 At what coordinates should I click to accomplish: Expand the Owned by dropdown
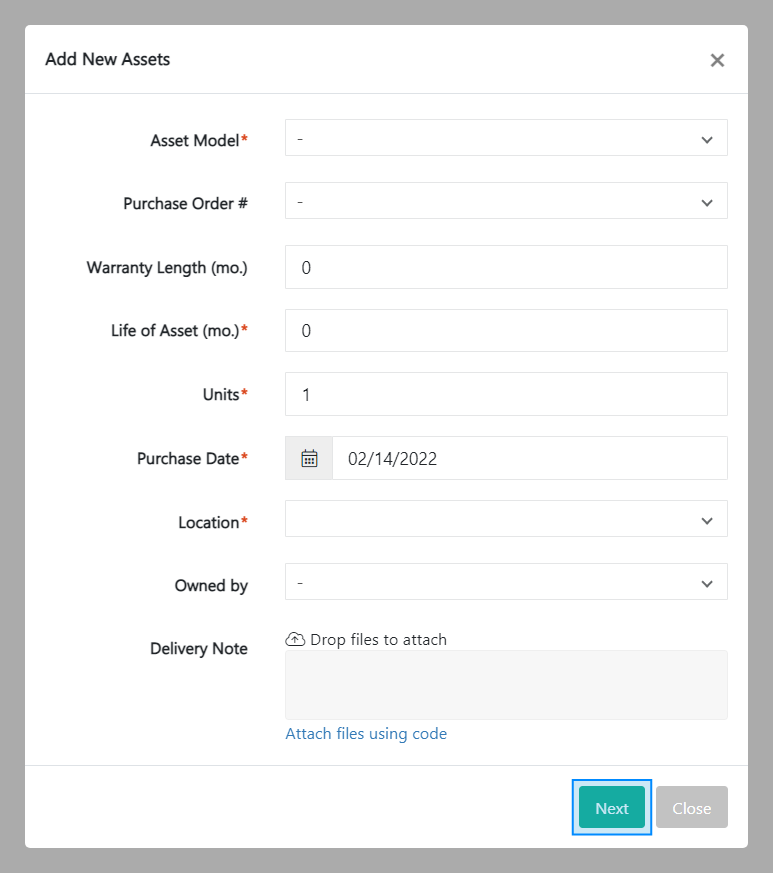505,581
